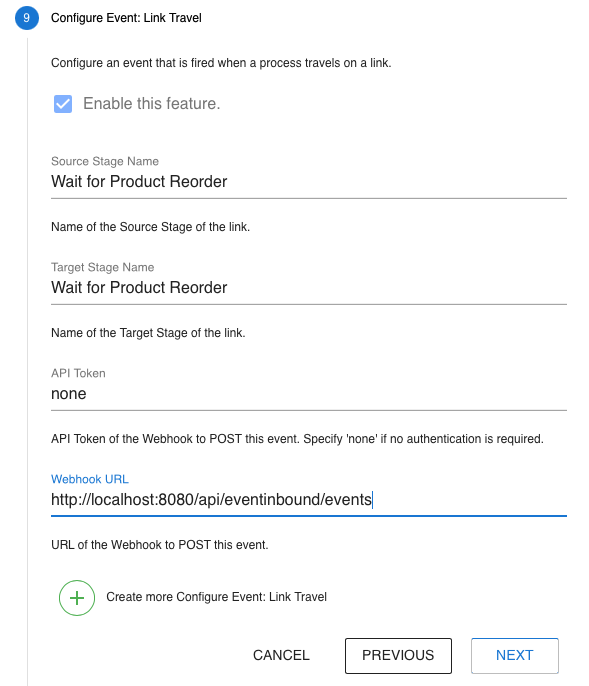Click the Enable this feature label
Screen dimensions: 589x686
click(151, 104)
